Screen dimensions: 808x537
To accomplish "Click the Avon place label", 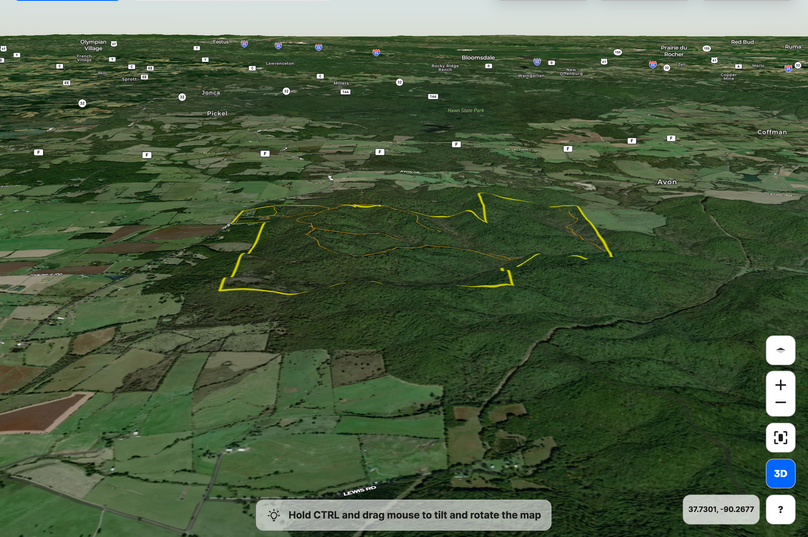I will click(x=666, y=182).
